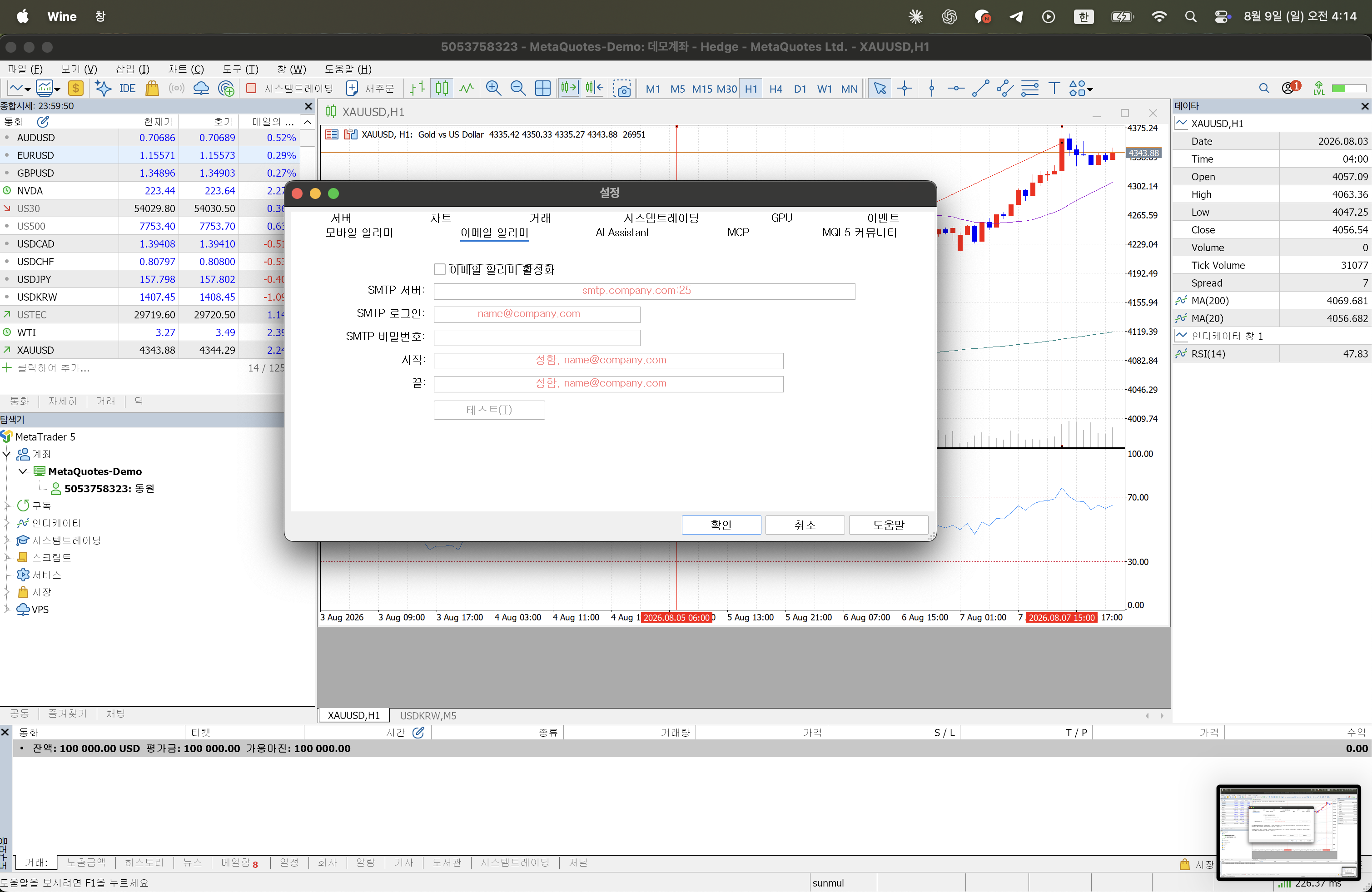Click the yellow dollar sign toolbar icon
1372x892 pixels.
75,88
